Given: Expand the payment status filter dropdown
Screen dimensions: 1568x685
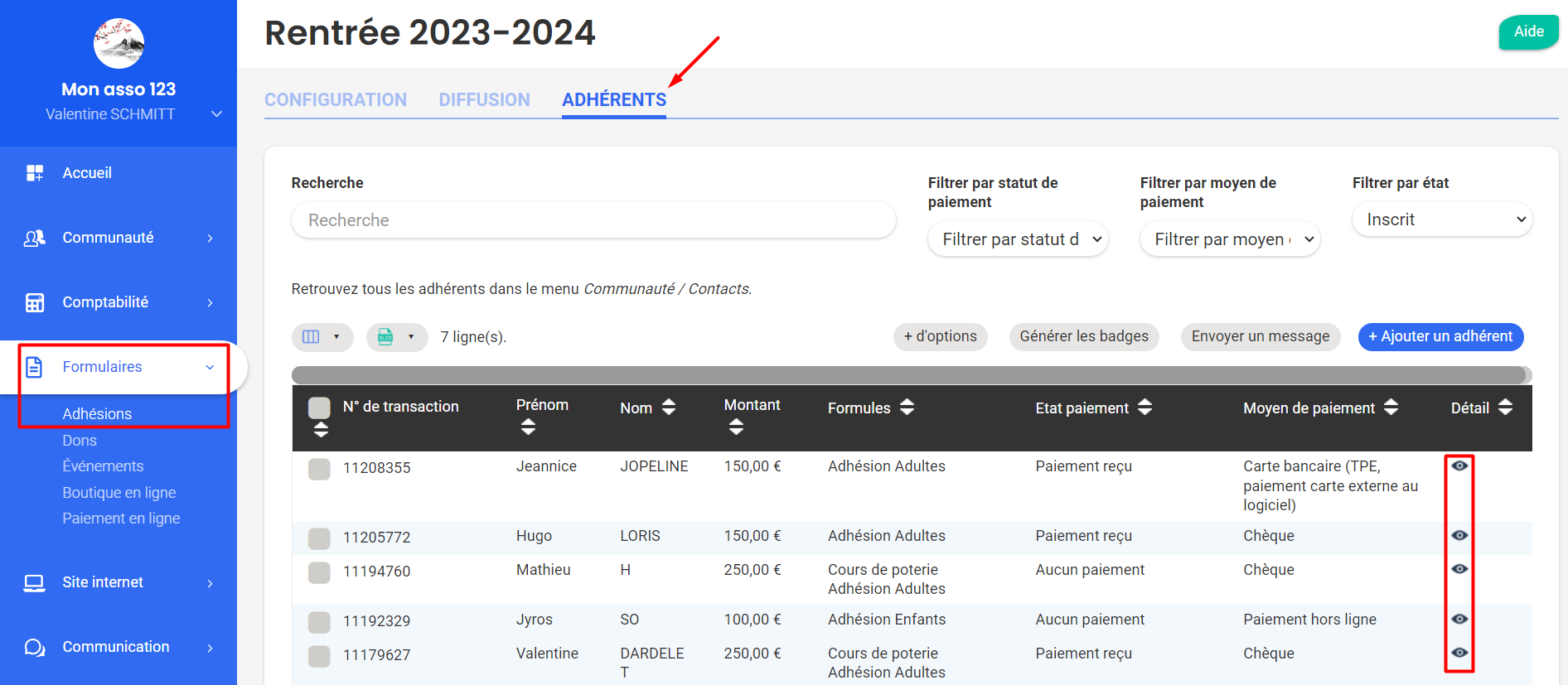Looking at the screenshot, I should pos(1018,239).
